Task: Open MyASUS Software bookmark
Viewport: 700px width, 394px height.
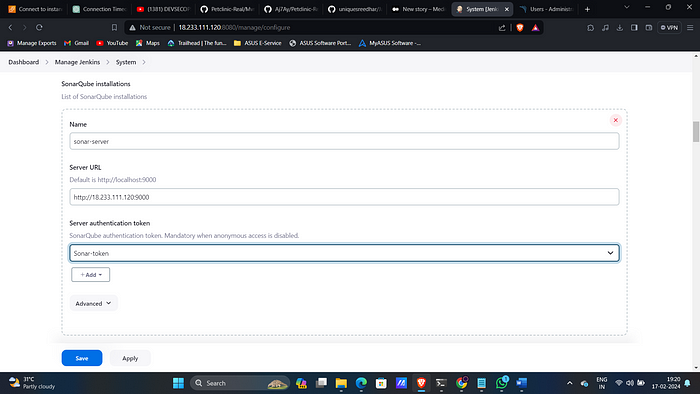Action: (390, 43)
